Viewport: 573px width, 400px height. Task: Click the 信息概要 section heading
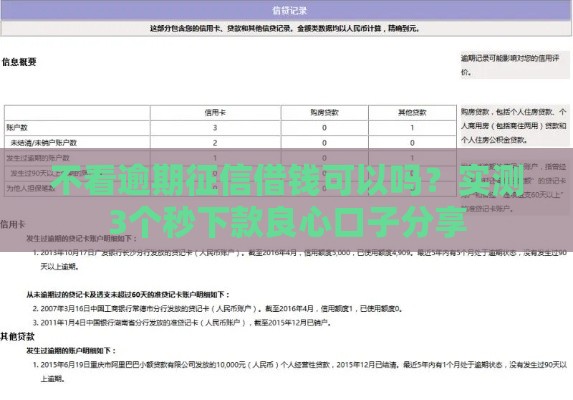[x=19, y=62]
